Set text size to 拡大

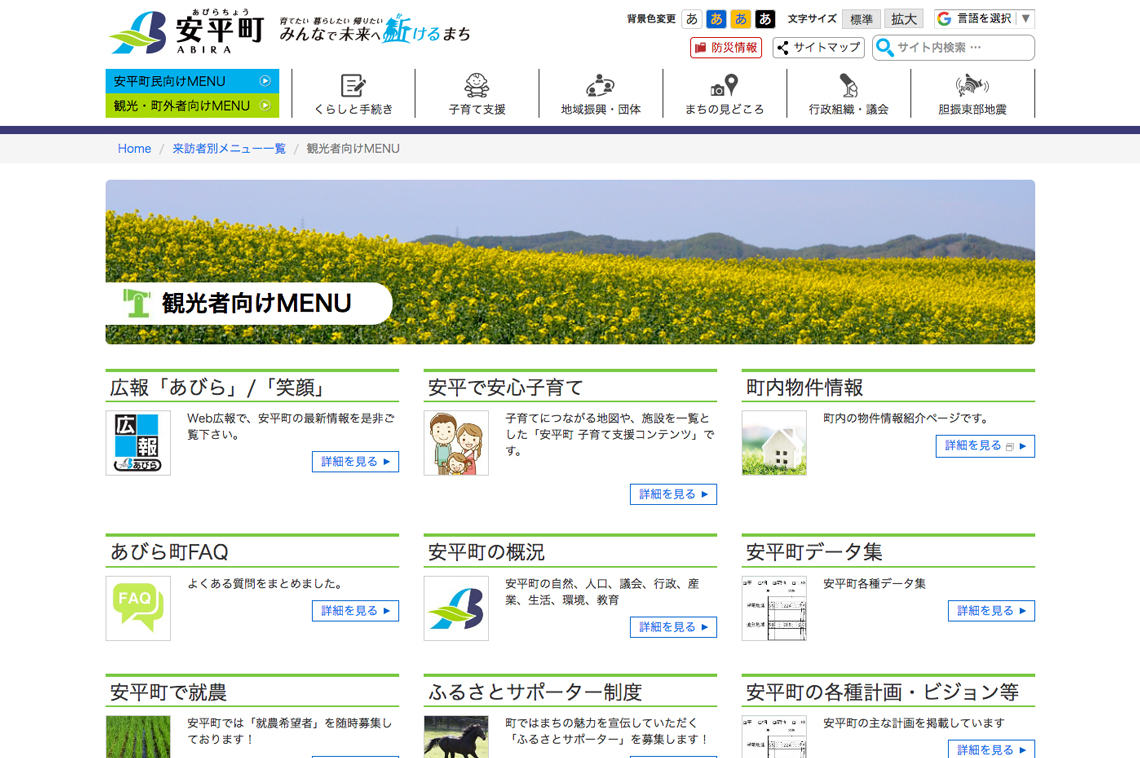click(x=904, y=19)
